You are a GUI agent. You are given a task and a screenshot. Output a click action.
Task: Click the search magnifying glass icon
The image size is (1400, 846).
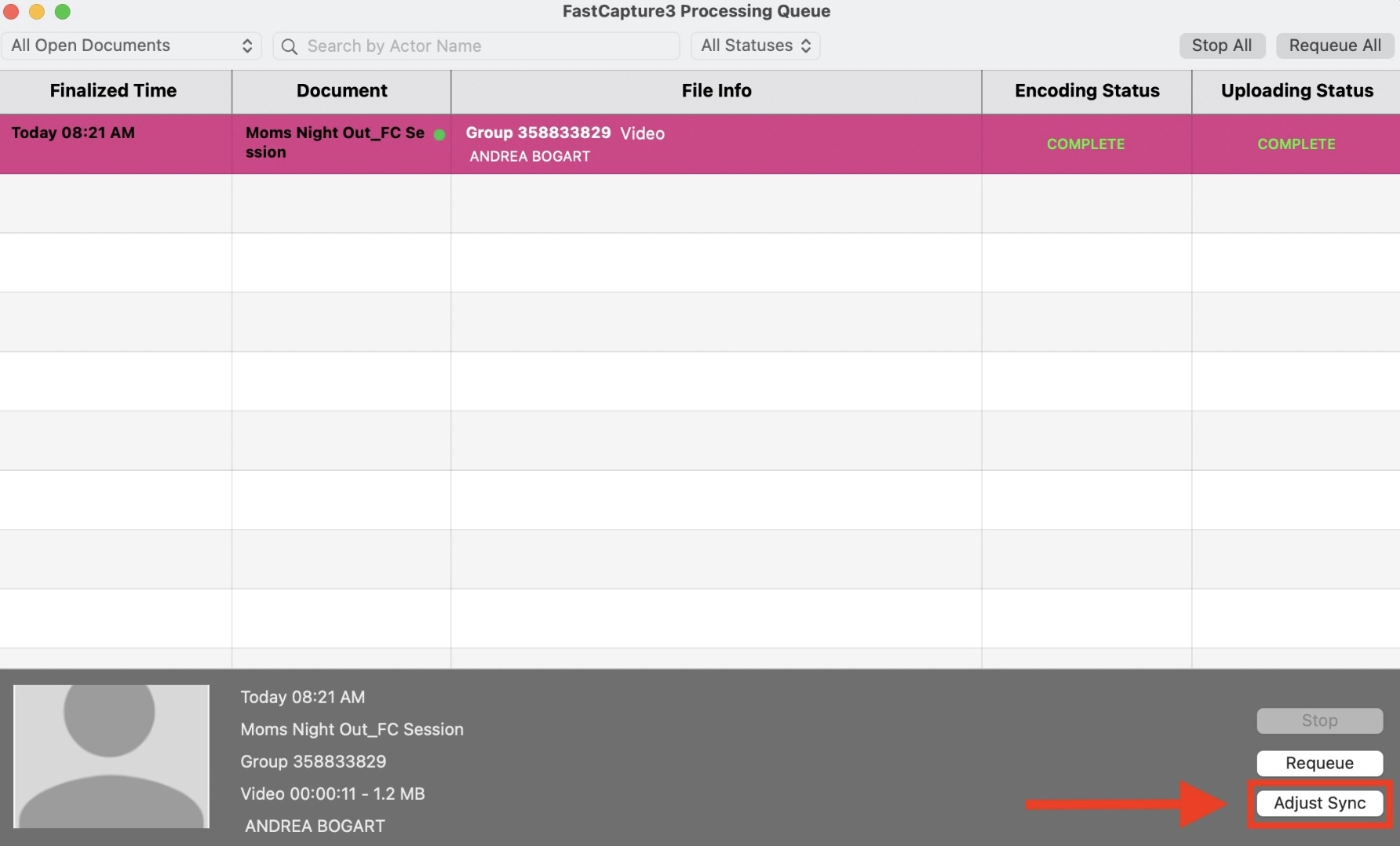289,46
